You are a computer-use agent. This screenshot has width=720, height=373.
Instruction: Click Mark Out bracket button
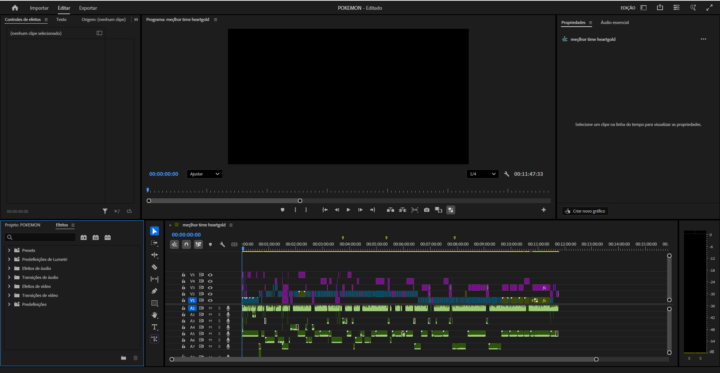(x=306, y=210)
